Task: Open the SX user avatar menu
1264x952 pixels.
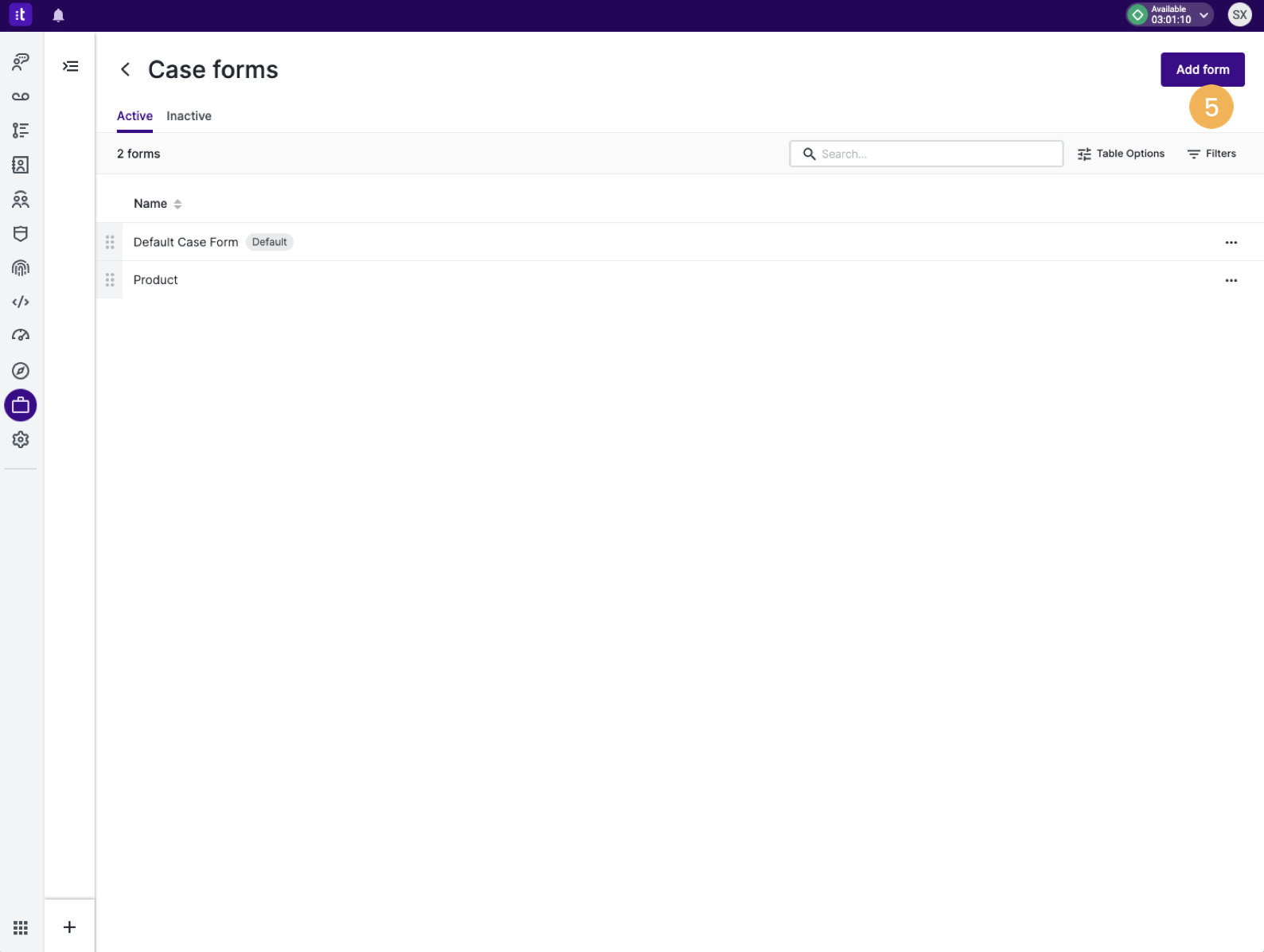Action: (1239, 14)
